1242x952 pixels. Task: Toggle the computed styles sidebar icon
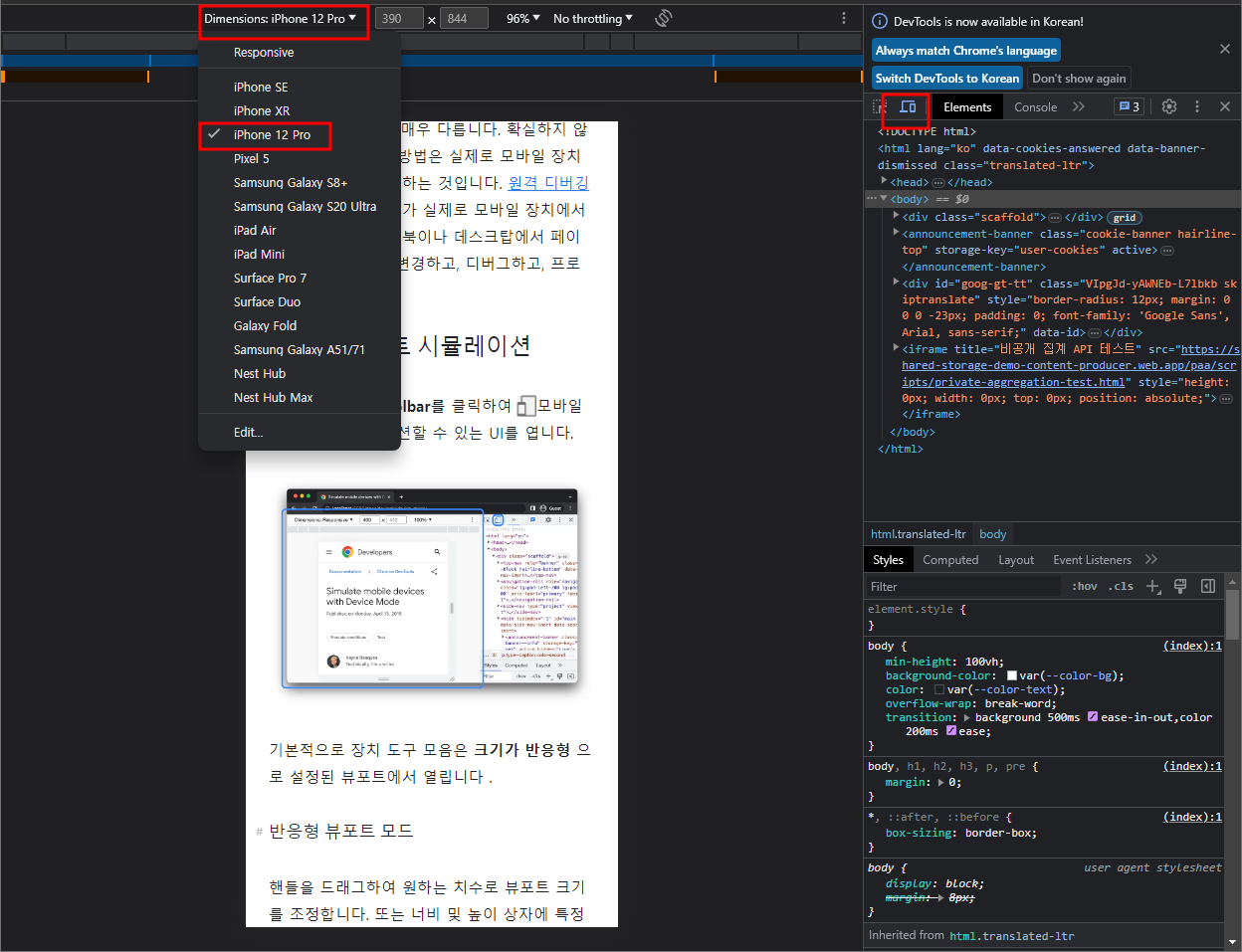[1208, 586]
